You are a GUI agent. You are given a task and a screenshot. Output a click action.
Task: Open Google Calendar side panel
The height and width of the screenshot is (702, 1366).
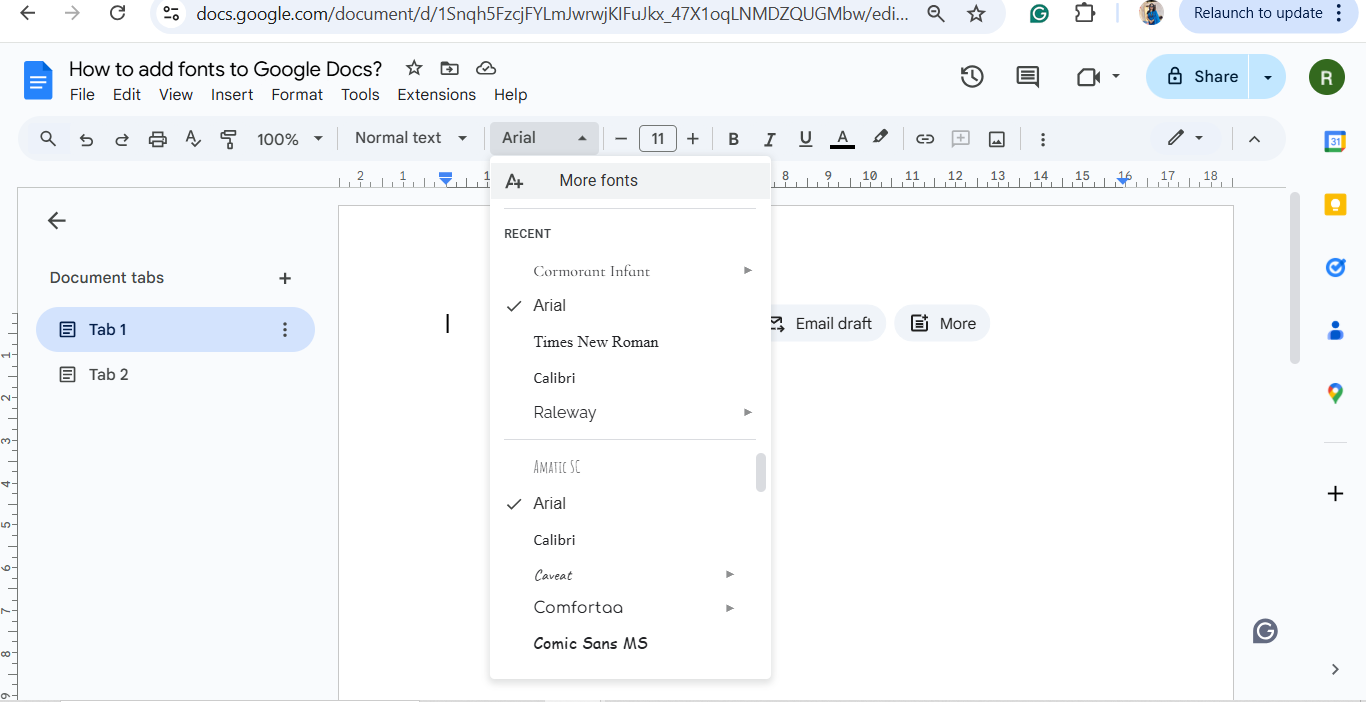(1335, 141)
